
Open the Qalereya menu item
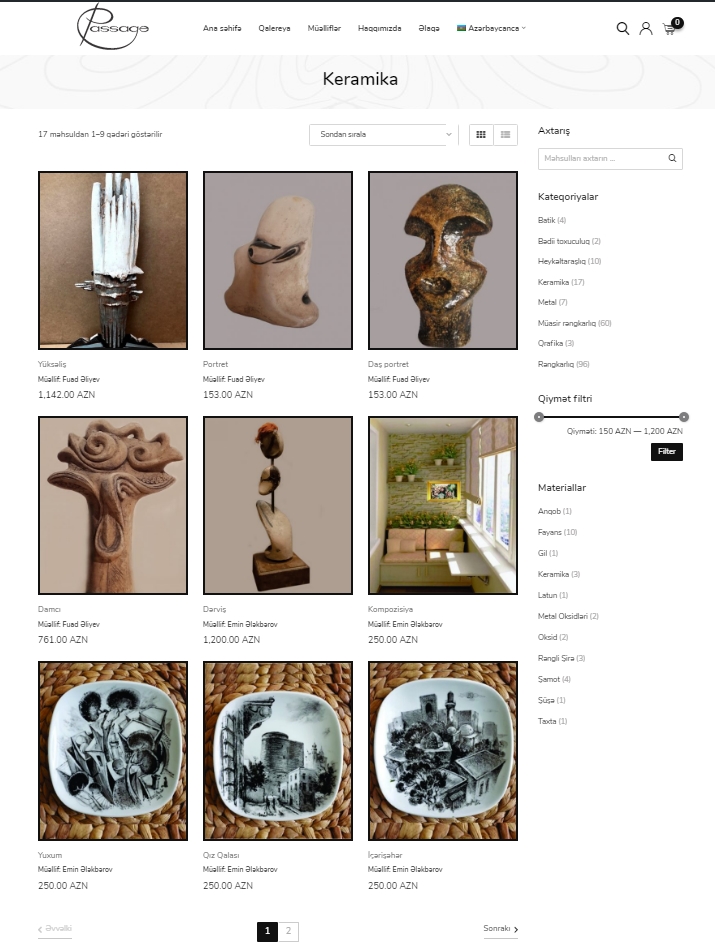(274, 28)
